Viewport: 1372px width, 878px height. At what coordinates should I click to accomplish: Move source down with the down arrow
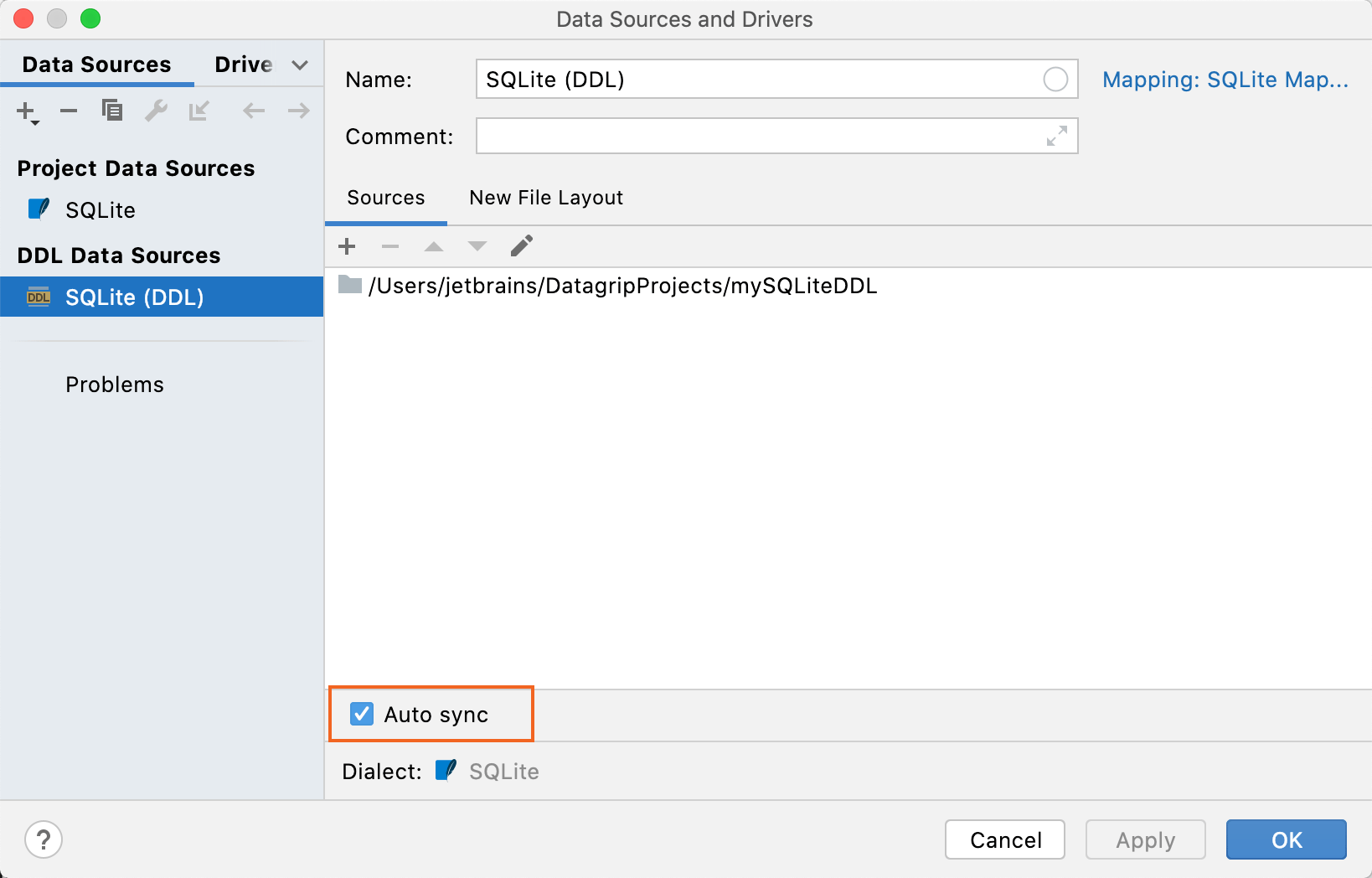[477, 245]
